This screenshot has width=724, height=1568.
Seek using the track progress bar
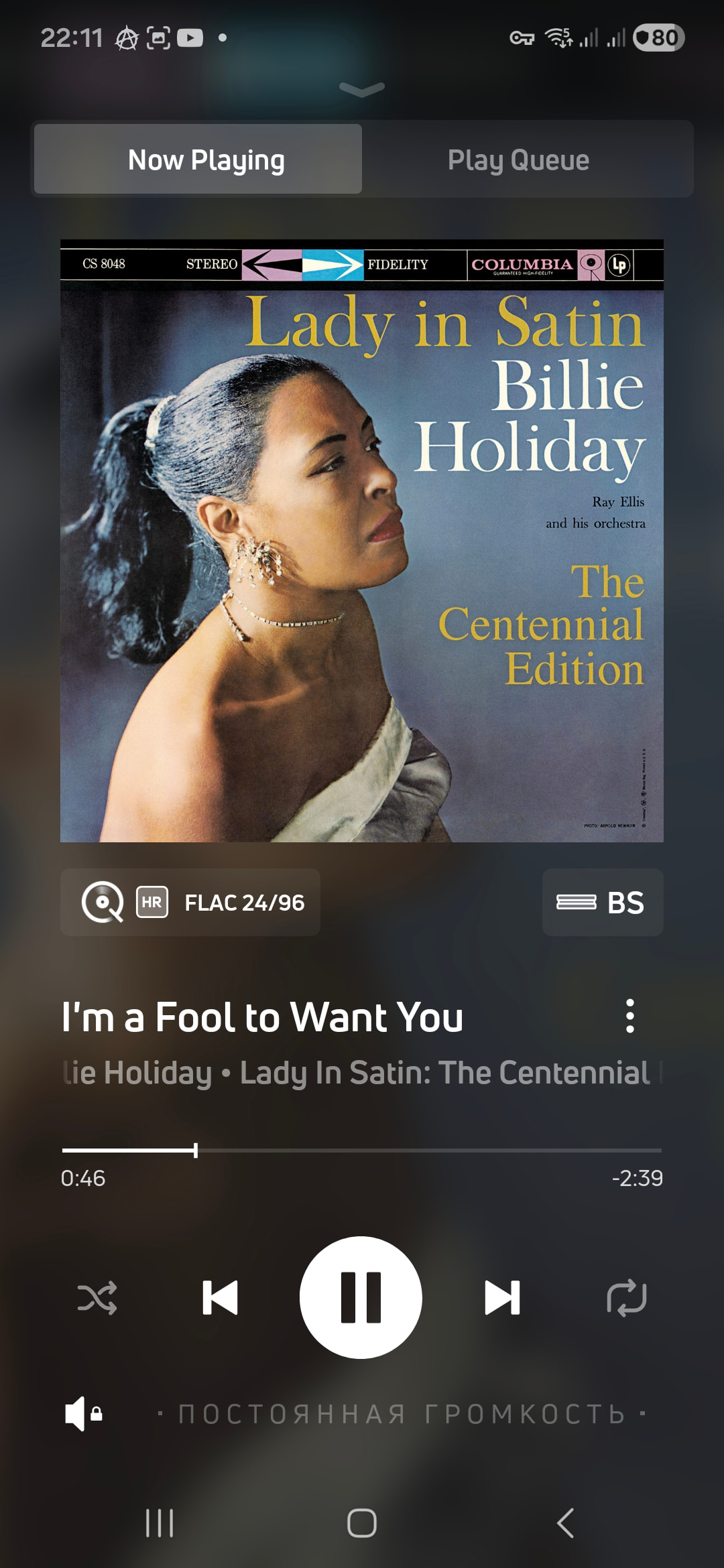(x=362, y=1151)
